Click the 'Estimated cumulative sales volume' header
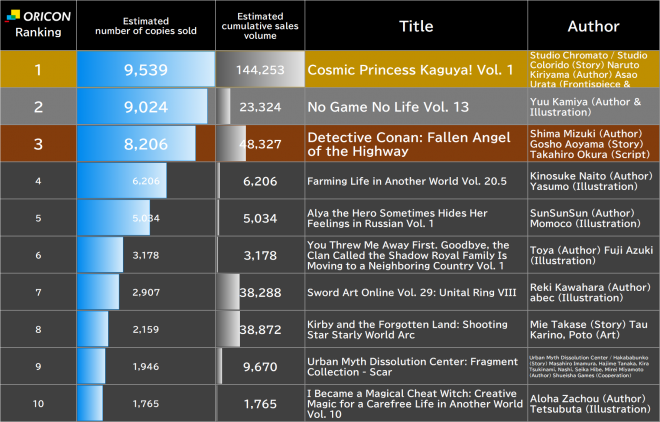Image resolution: width=660 pixels, height=422 pixels. pyautogui.click(x=260, y=26)
